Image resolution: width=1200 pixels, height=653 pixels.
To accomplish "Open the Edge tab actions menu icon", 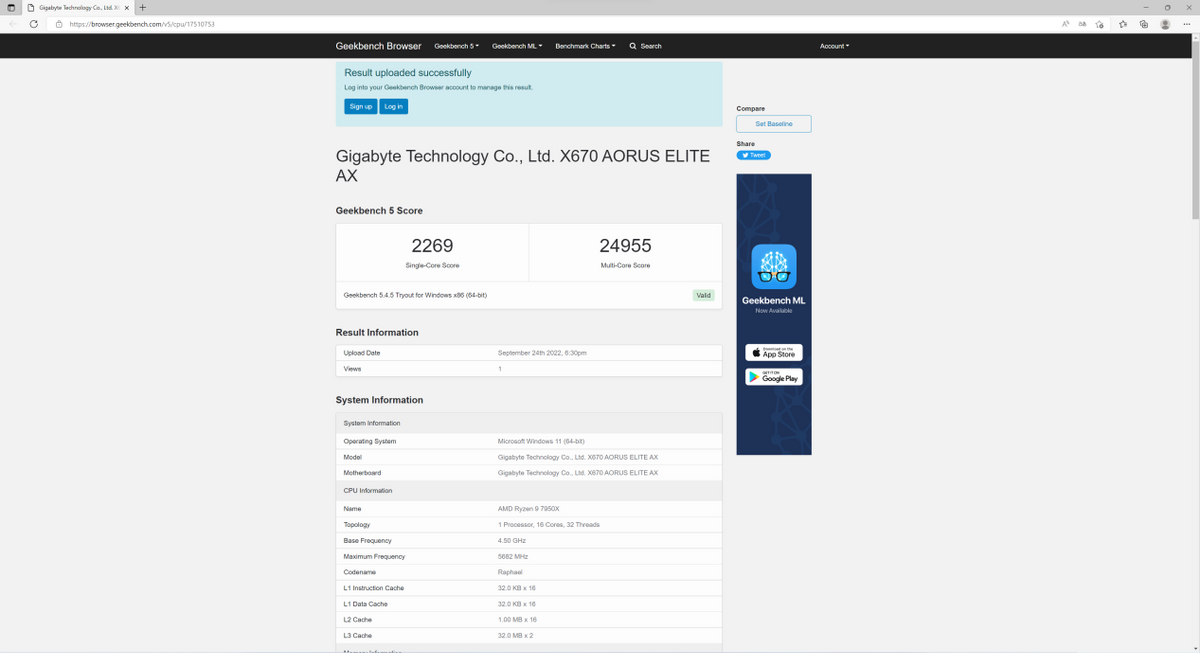I will [11, 7].
